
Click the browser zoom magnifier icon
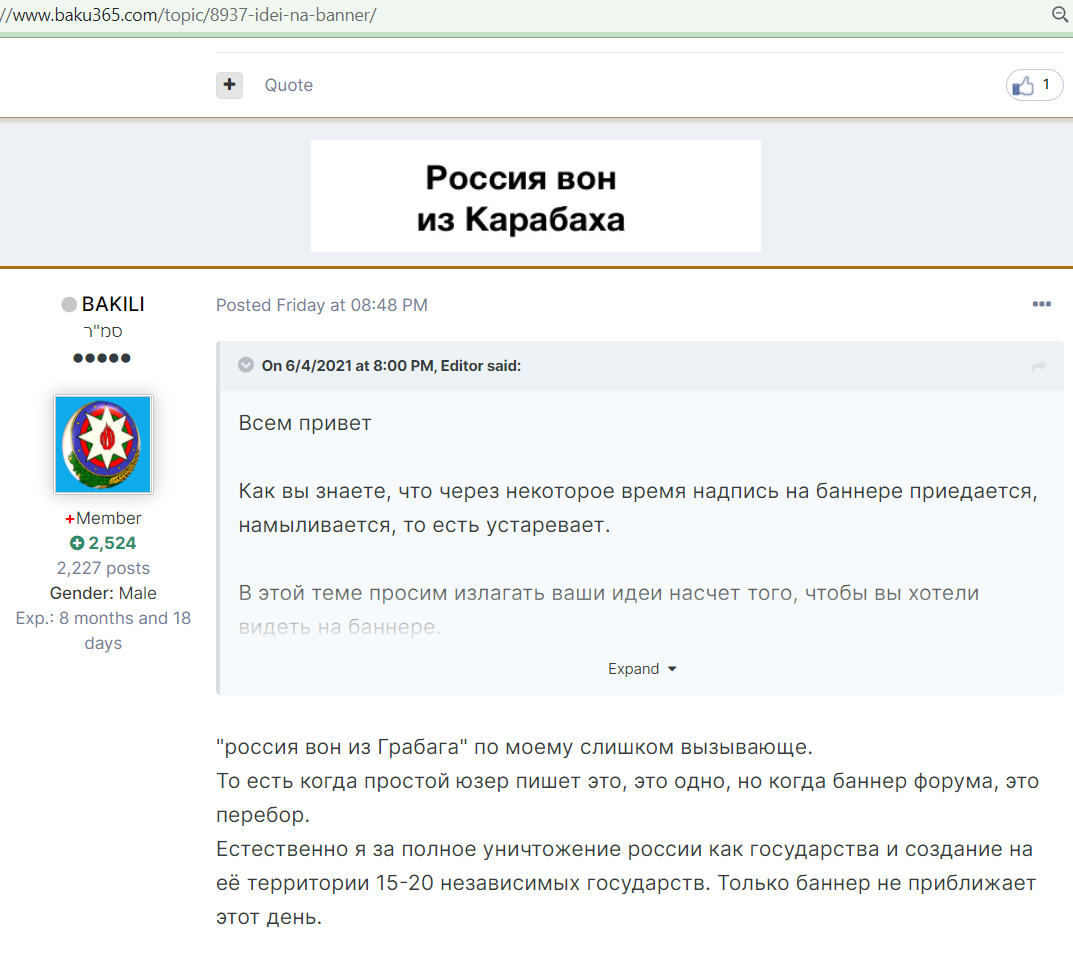coord(1060,14)
